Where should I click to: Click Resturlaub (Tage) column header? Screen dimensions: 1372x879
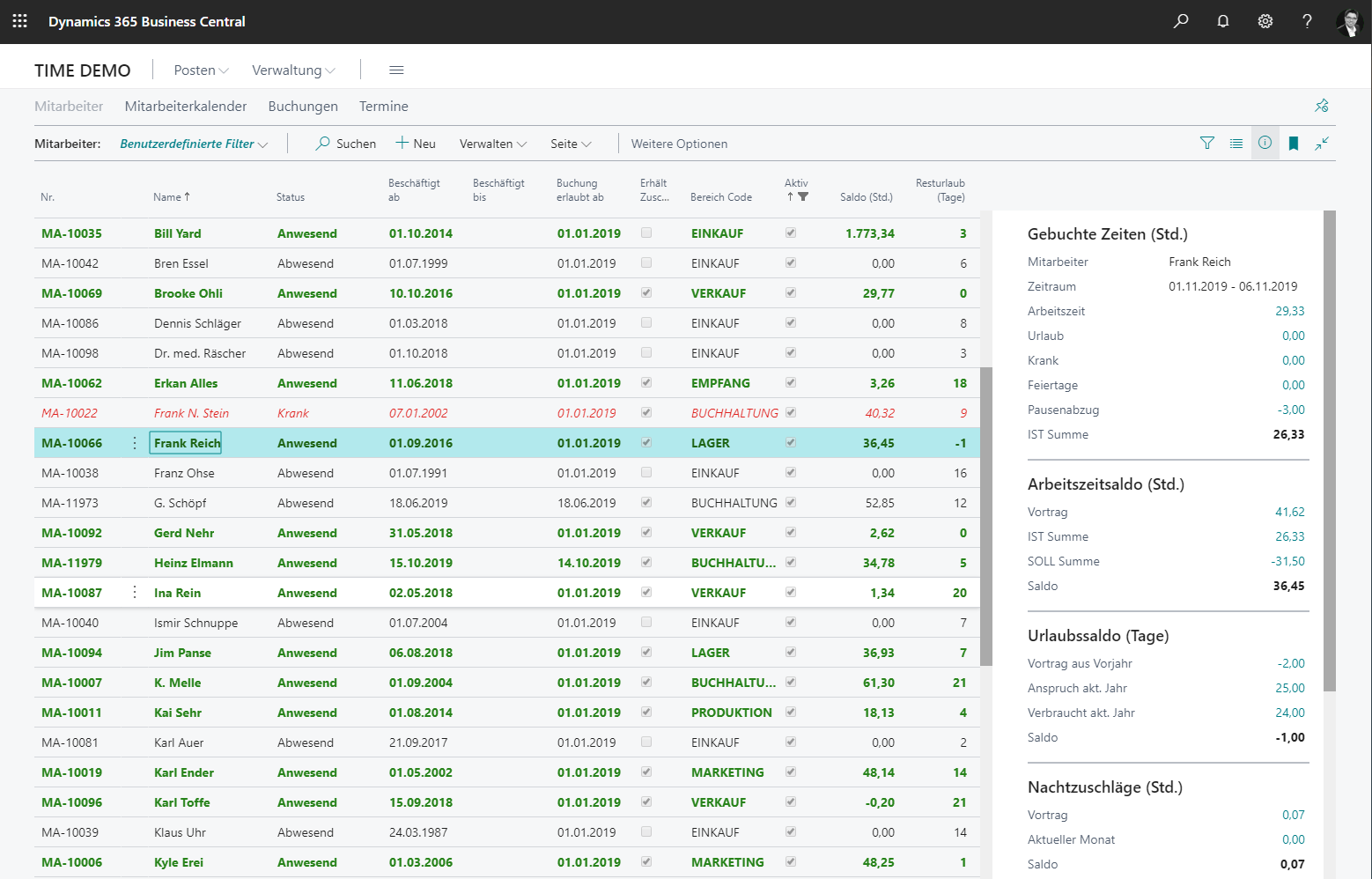(940, 190)
